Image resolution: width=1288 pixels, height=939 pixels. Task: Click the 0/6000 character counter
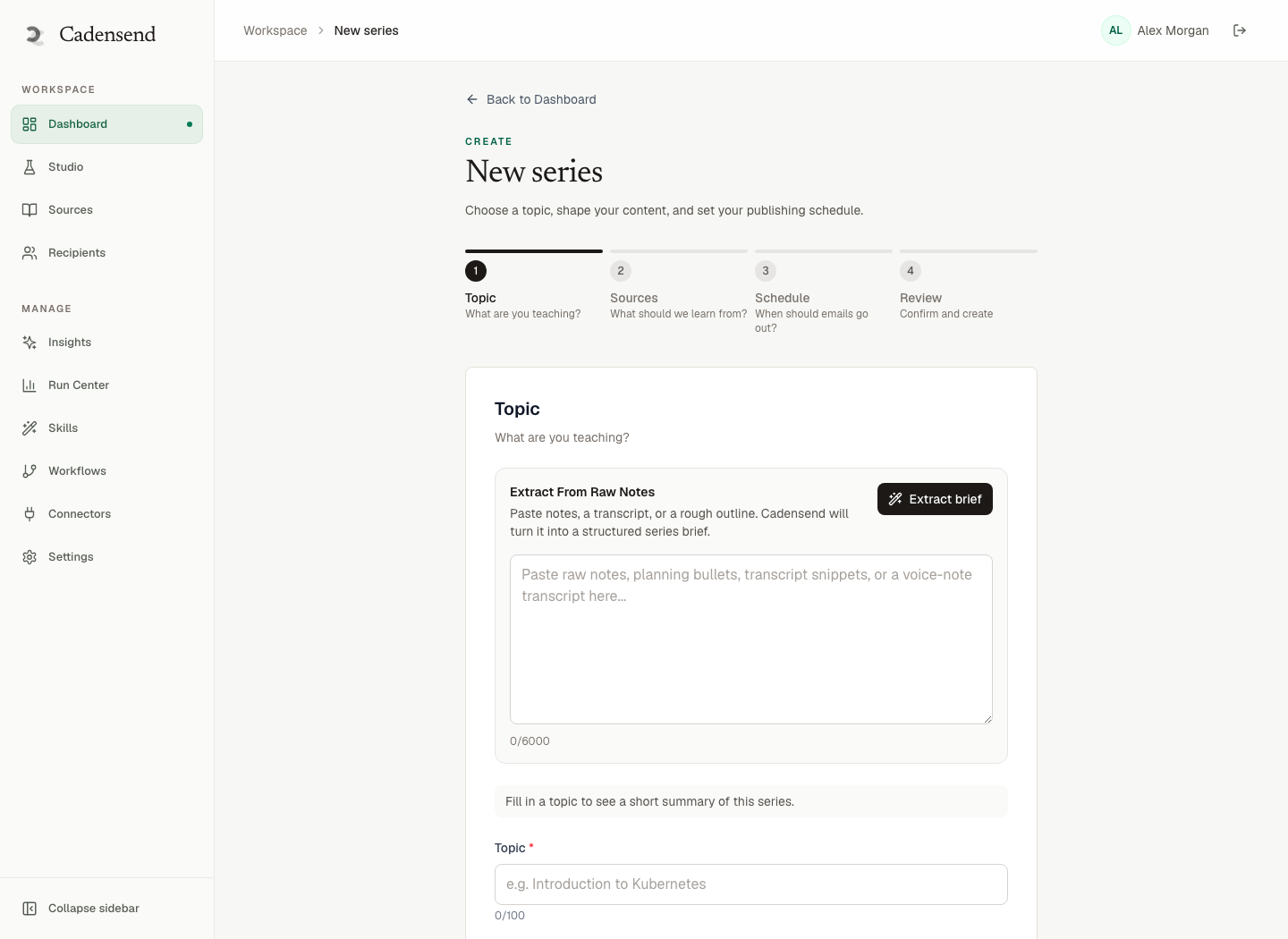530,741
